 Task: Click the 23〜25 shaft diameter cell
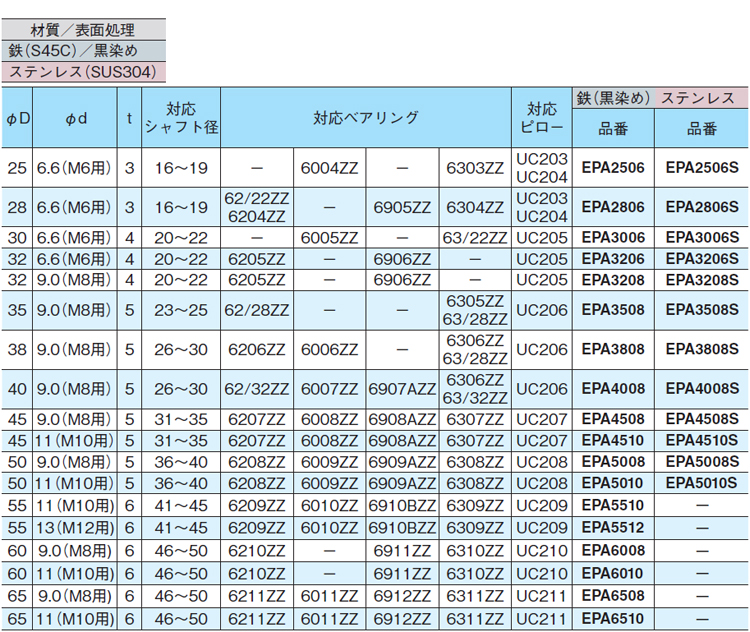pyautogui.click(x=181, y=310)
